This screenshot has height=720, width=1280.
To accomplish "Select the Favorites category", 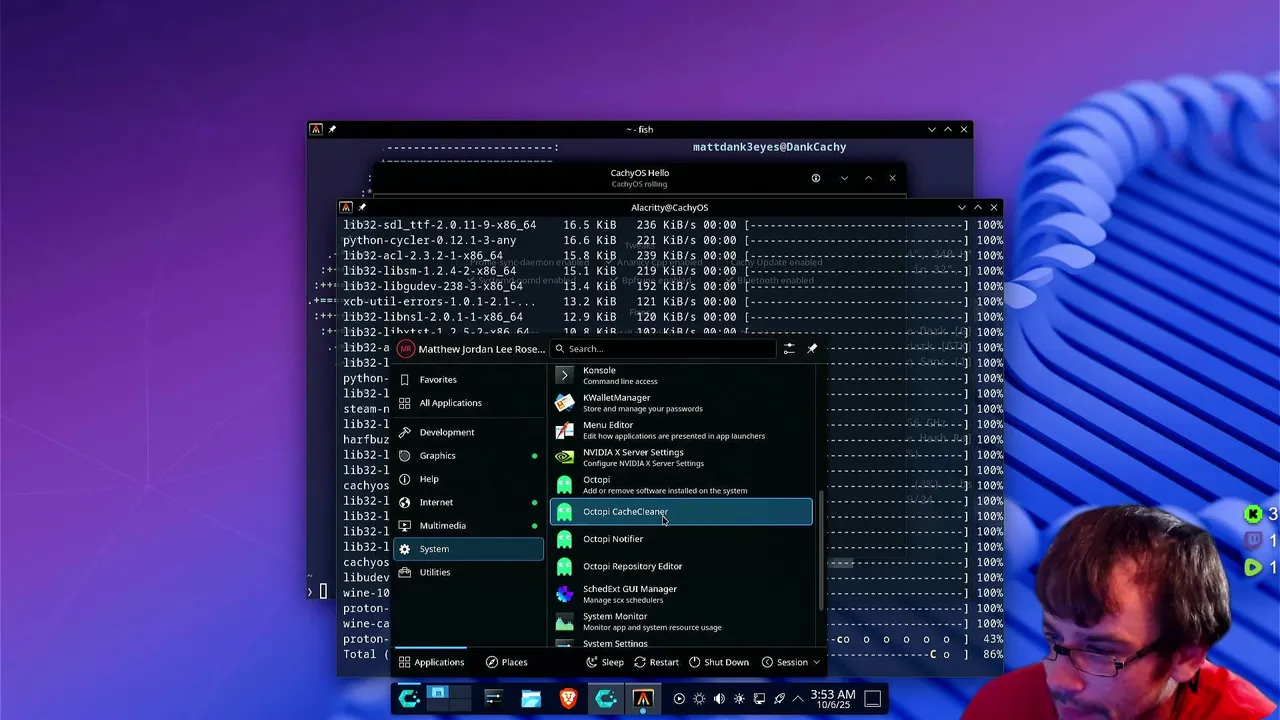I will (x=468, y=380).
